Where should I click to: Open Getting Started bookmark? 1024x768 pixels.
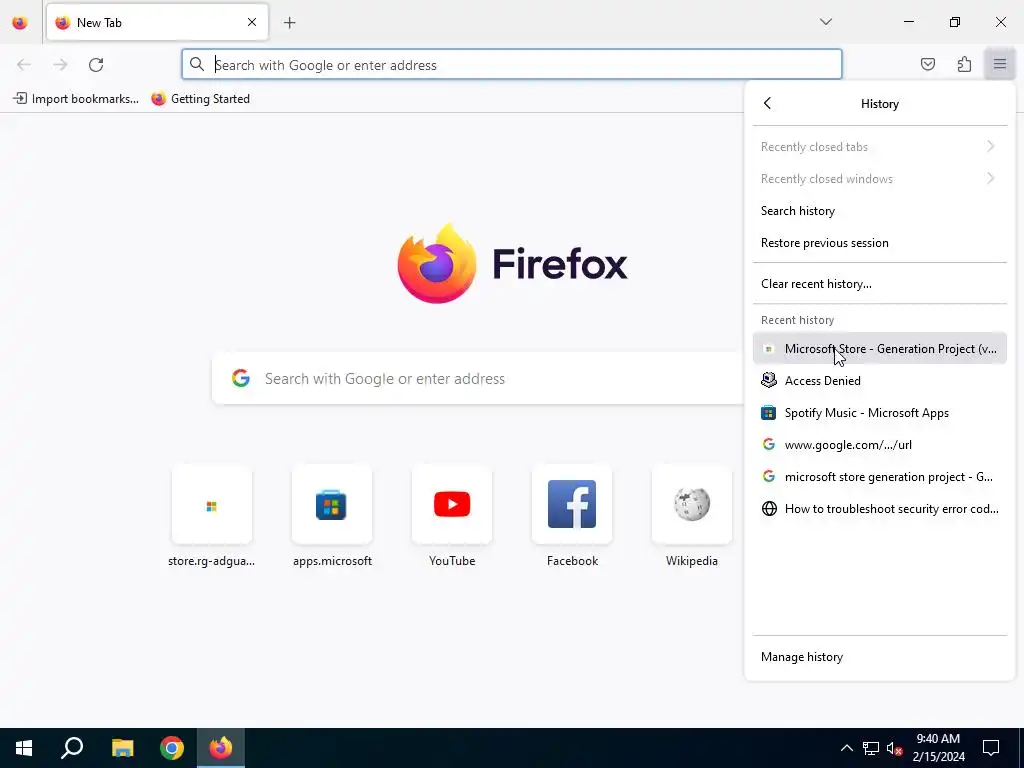pyautogui.click(x=200, y=99)
